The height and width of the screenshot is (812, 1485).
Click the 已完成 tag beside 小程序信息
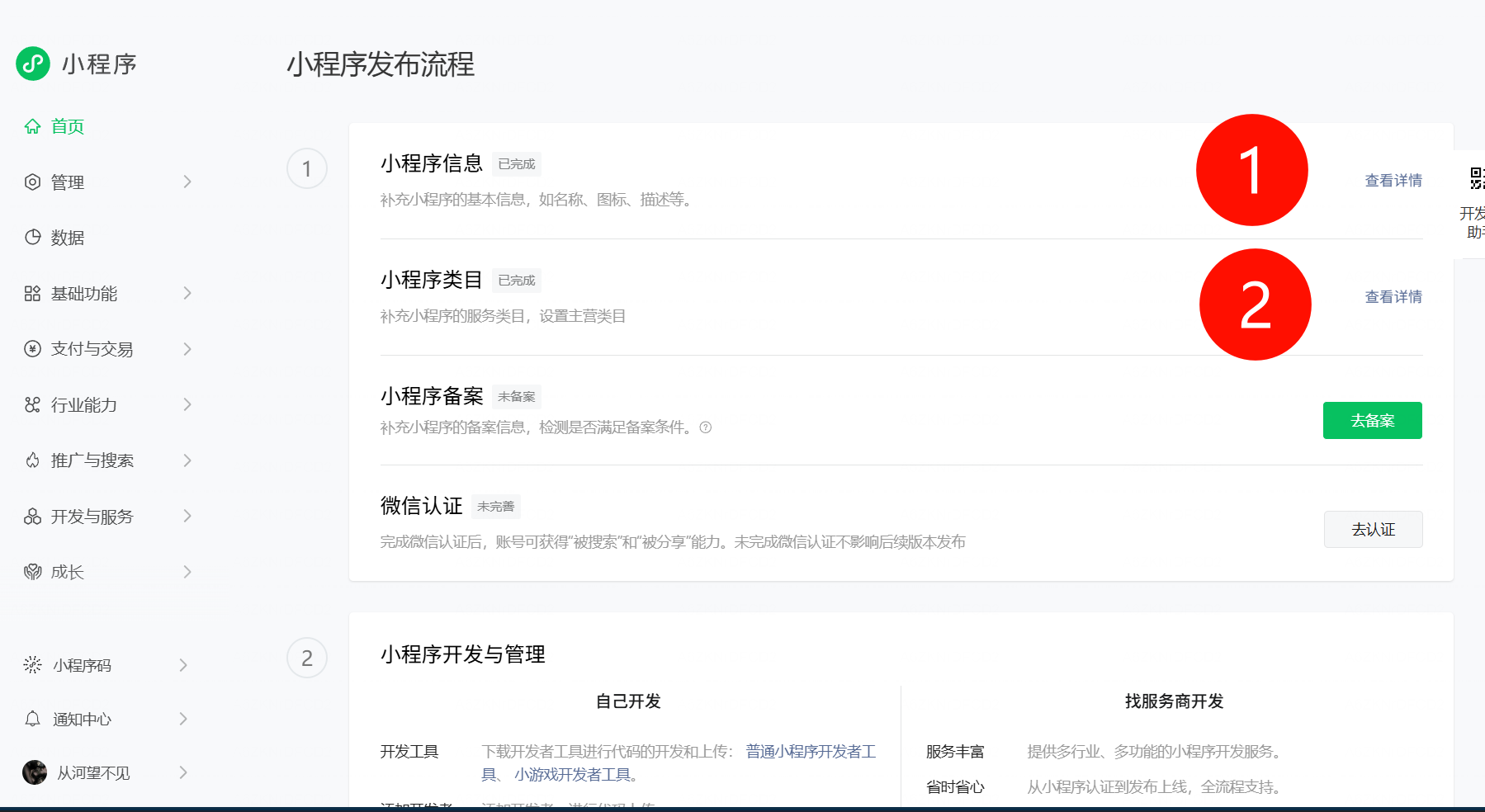tap(517, 164)
